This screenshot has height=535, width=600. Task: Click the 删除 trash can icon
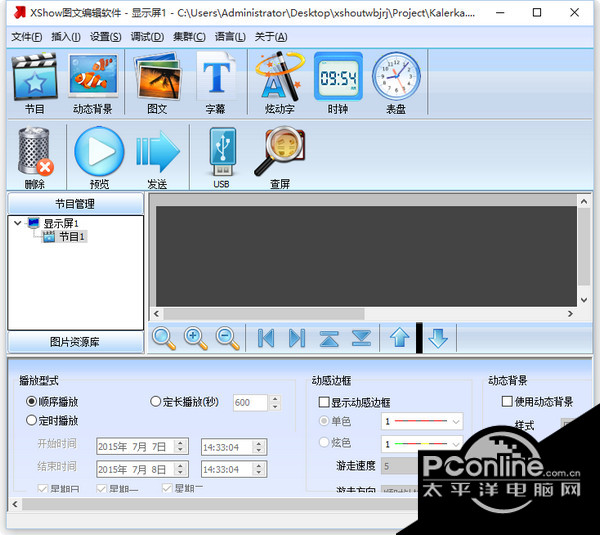tap(35, 151)
